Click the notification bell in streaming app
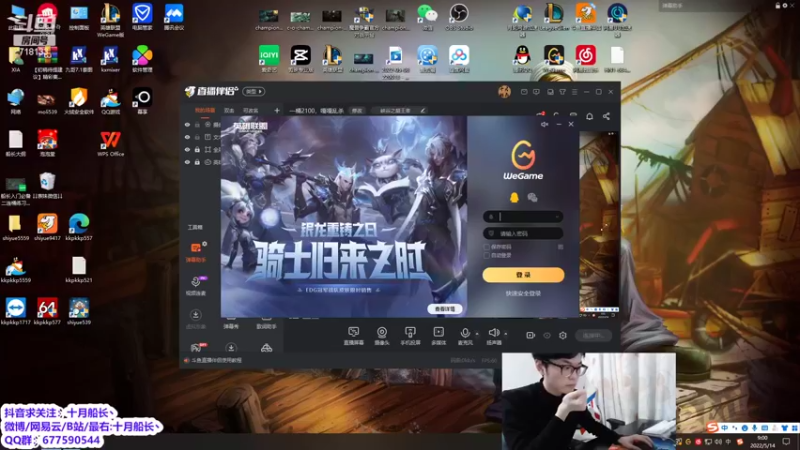 tap(589, 116)
